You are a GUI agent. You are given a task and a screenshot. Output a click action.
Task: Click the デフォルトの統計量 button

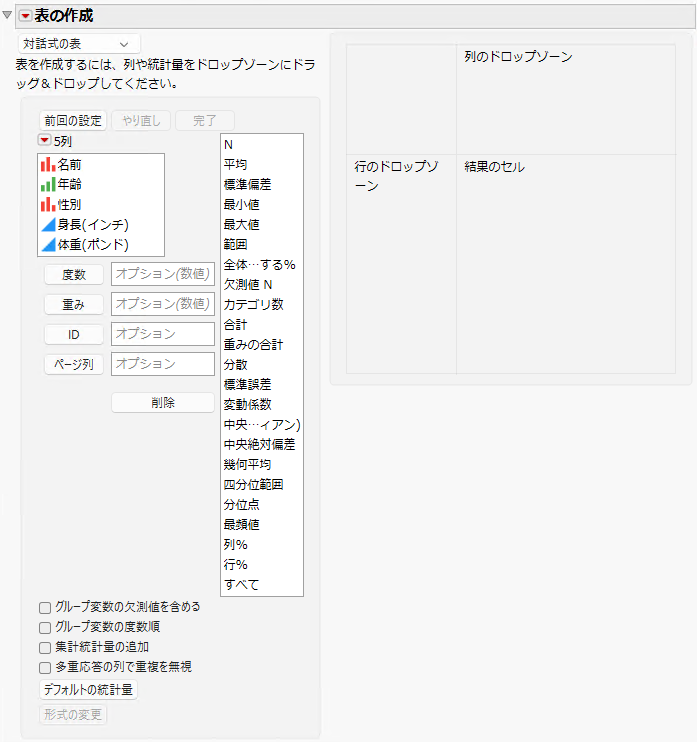point(88,689)
